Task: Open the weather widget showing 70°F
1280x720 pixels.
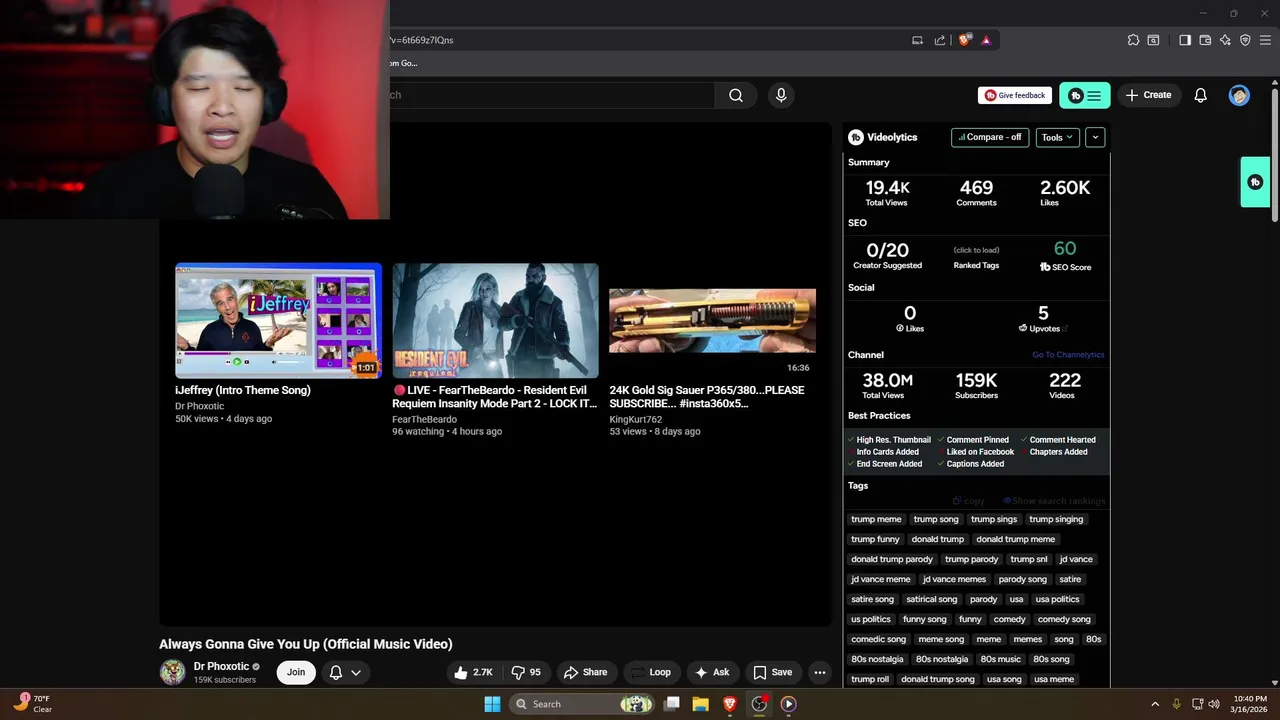Action: tap(32, 704)
